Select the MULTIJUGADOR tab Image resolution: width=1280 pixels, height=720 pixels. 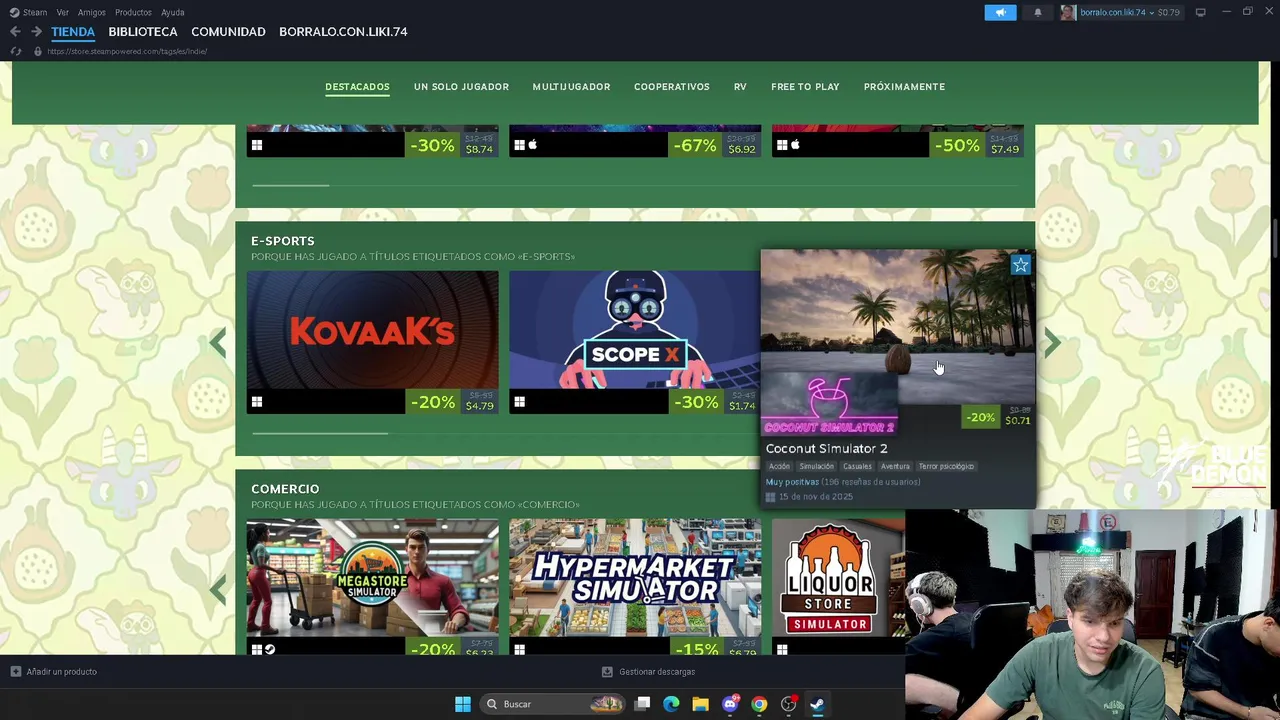pyautogui.click(x=571, y=87)
